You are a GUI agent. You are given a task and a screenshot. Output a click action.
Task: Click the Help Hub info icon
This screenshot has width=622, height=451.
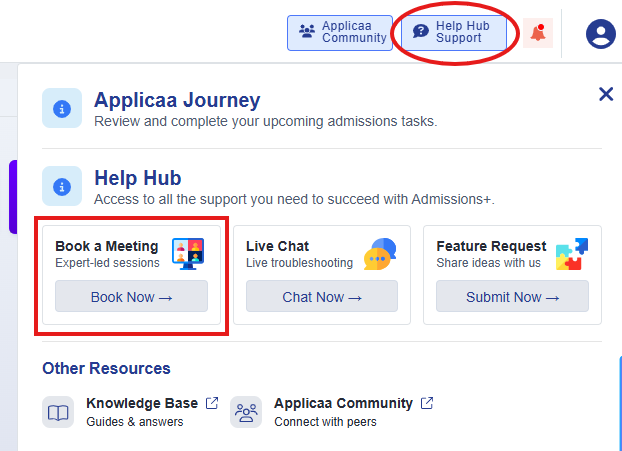[x=62, y=186]
